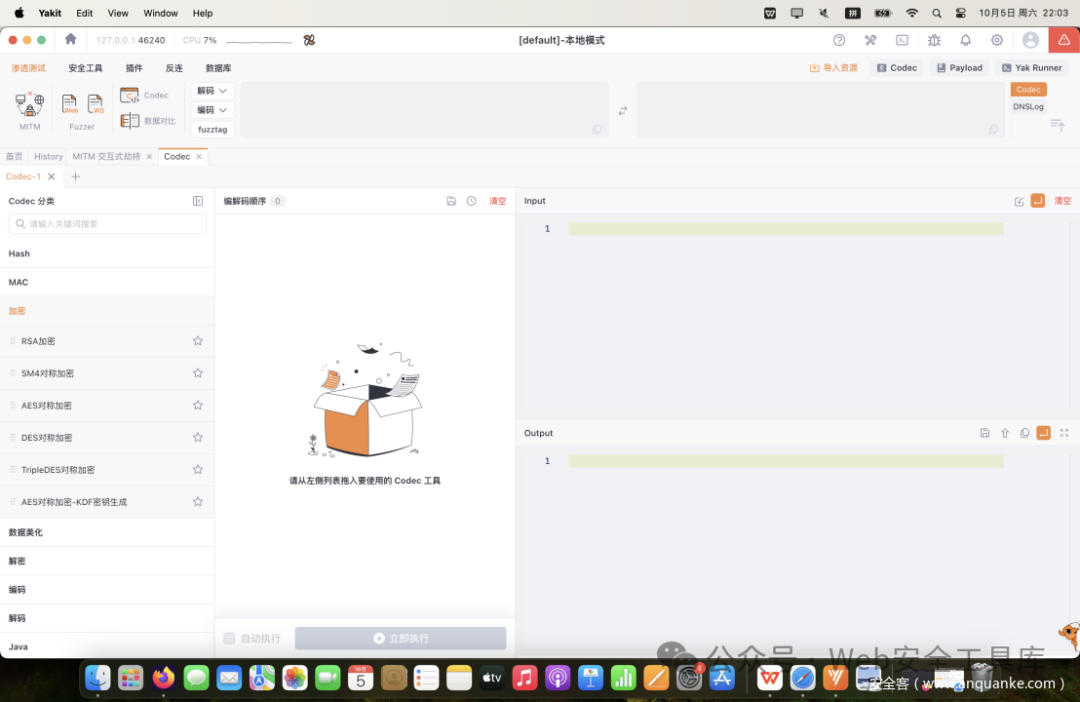Open the user account avatar icon
This screenshot has height=702, width=1080.
pyautogui.click(x=1030, y=40)
